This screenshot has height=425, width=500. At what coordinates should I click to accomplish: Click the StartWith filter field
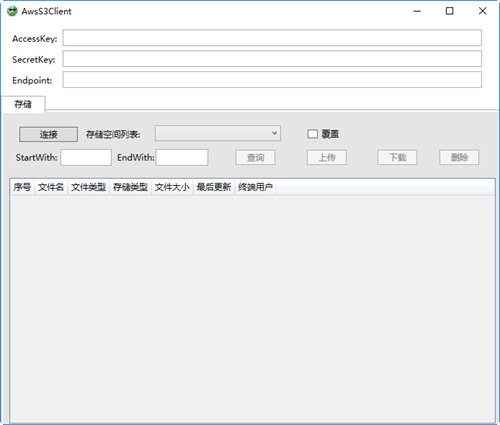[86, 157]
